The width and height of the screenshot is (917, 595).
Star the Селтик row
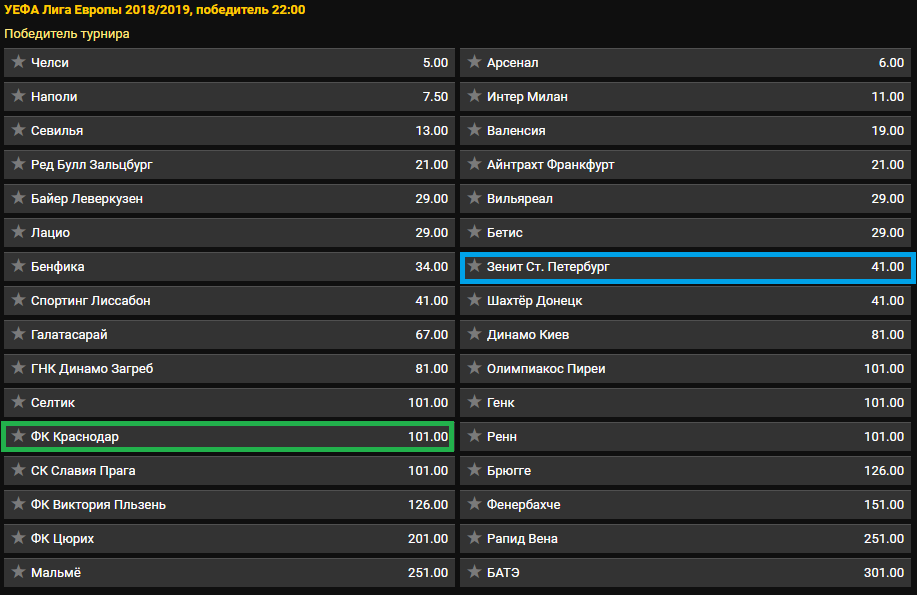18,401
